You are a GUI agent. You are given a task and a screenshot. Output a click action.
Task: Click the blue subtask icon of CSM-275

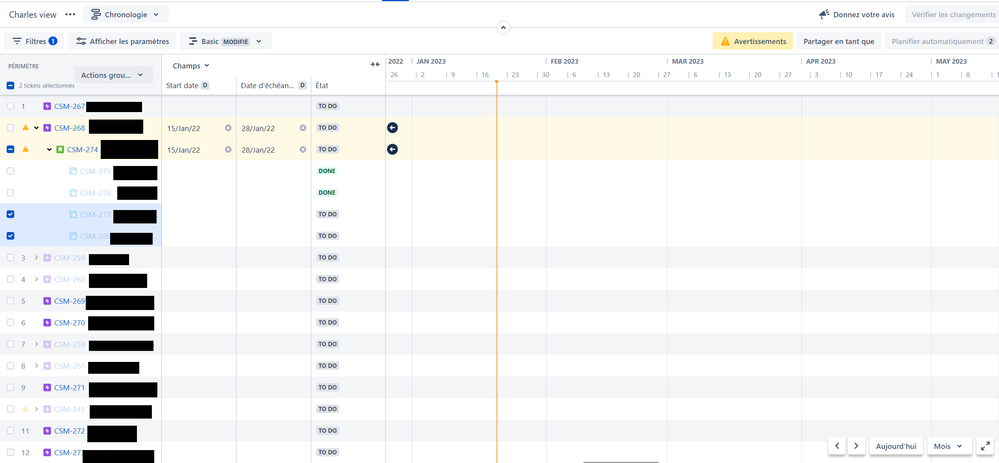[73, 171]
